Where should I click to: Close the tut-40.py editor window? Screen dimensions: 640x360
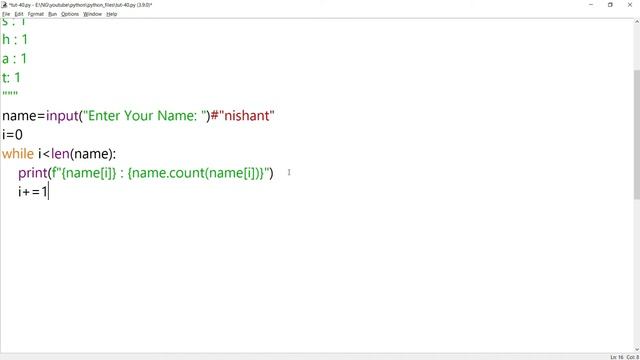pyautogui.click(x=630, y=4)
